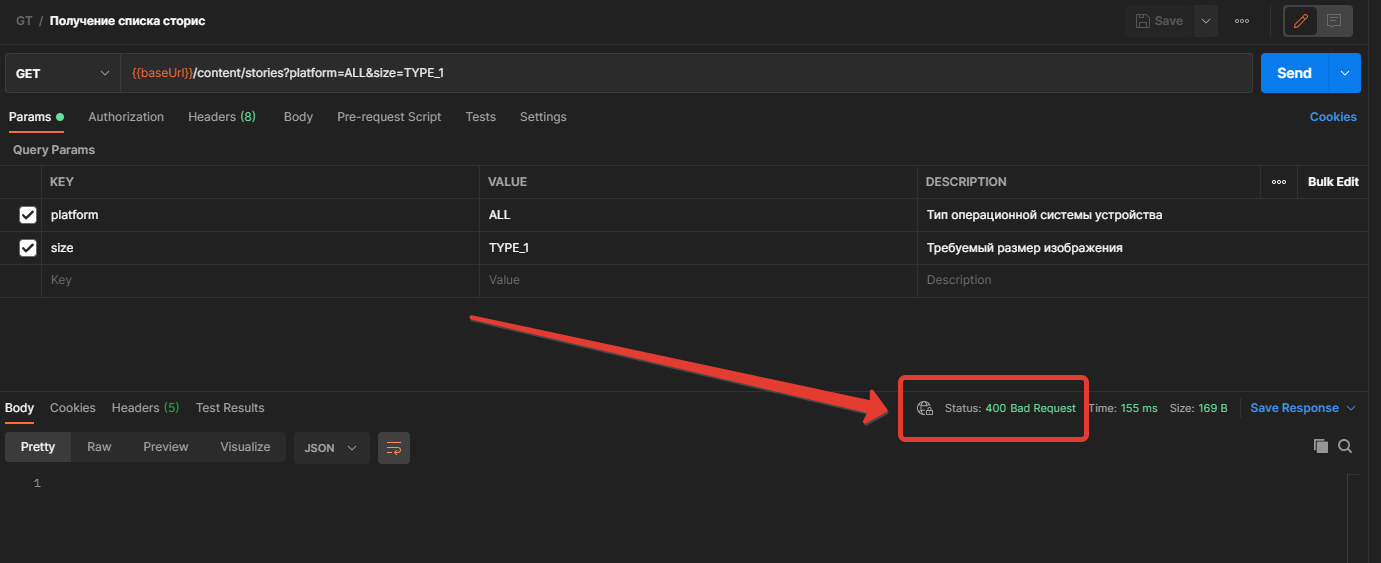The image size is (1381, 563).
Task: Open column options dots in params table
Action: [x=1279, y=182]
